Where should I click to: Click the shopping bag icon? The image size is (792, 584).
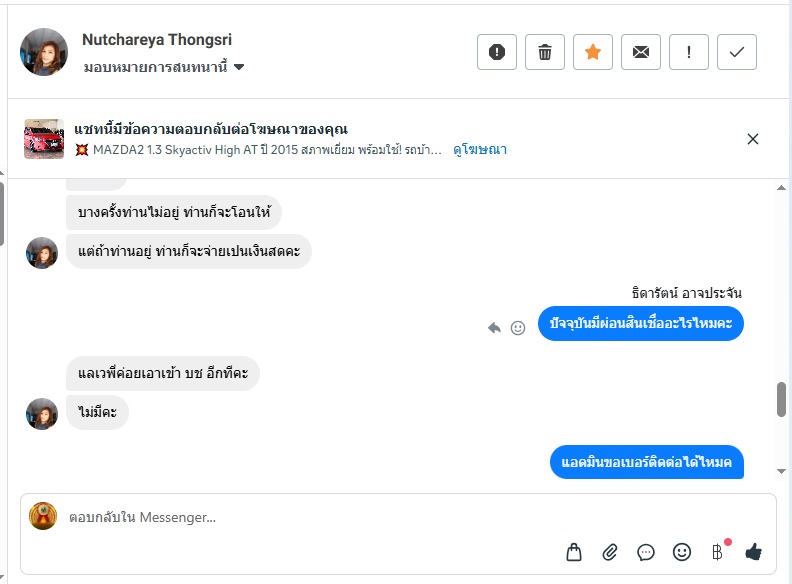[574, 551]
